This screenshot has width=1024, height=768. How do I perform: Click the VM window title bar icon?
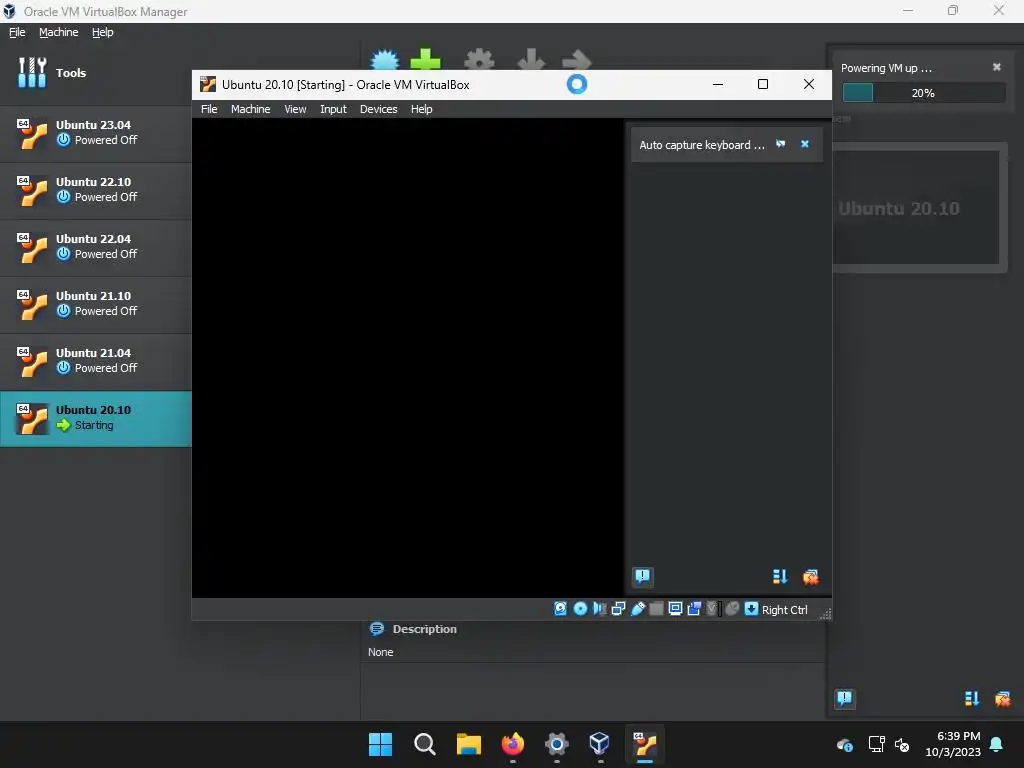click(208, 84)
